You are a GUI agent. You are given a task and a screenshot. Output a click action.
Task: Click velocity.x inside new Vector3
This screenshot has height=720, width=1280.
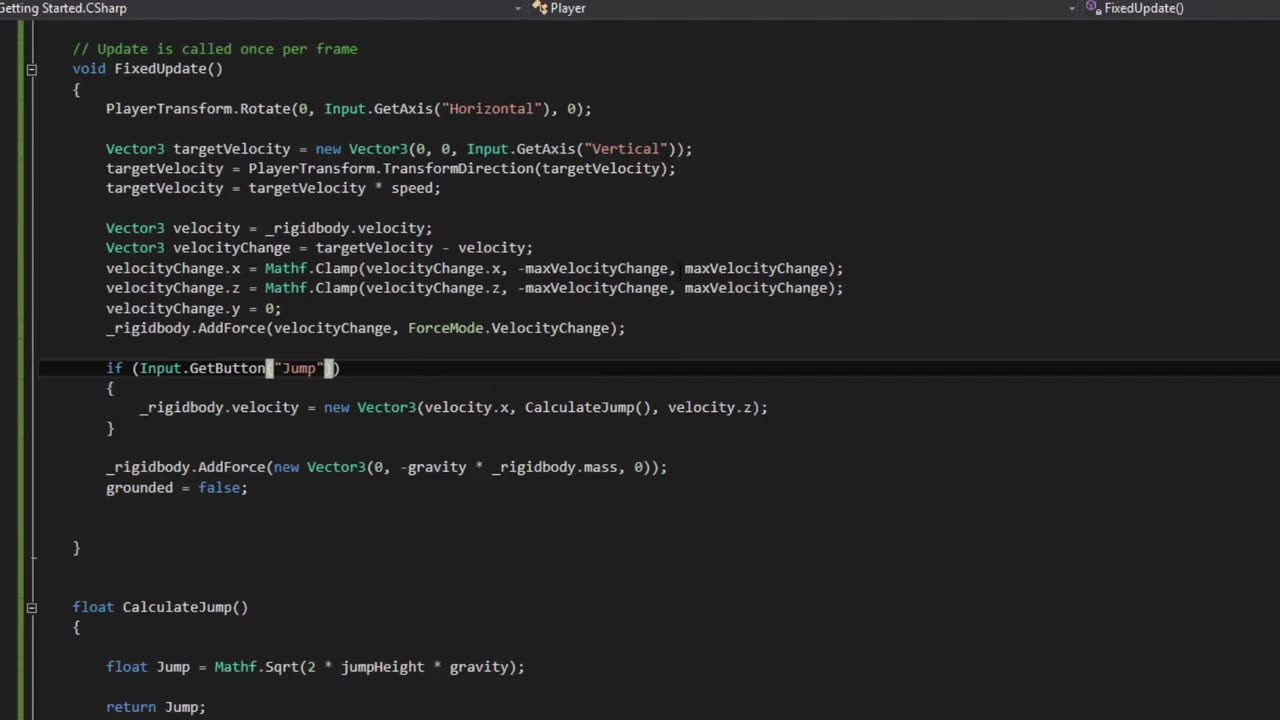[x=466, y=408]
